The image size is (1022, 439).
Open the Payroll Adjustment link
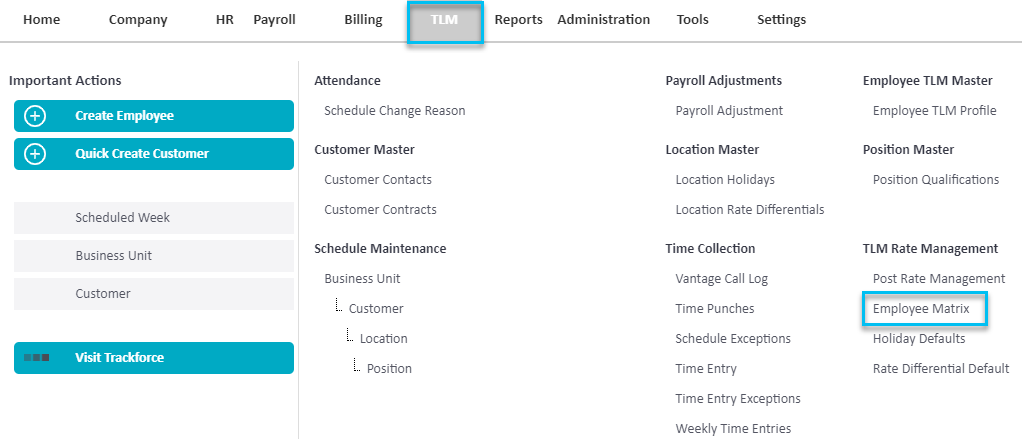pos(729,111)
